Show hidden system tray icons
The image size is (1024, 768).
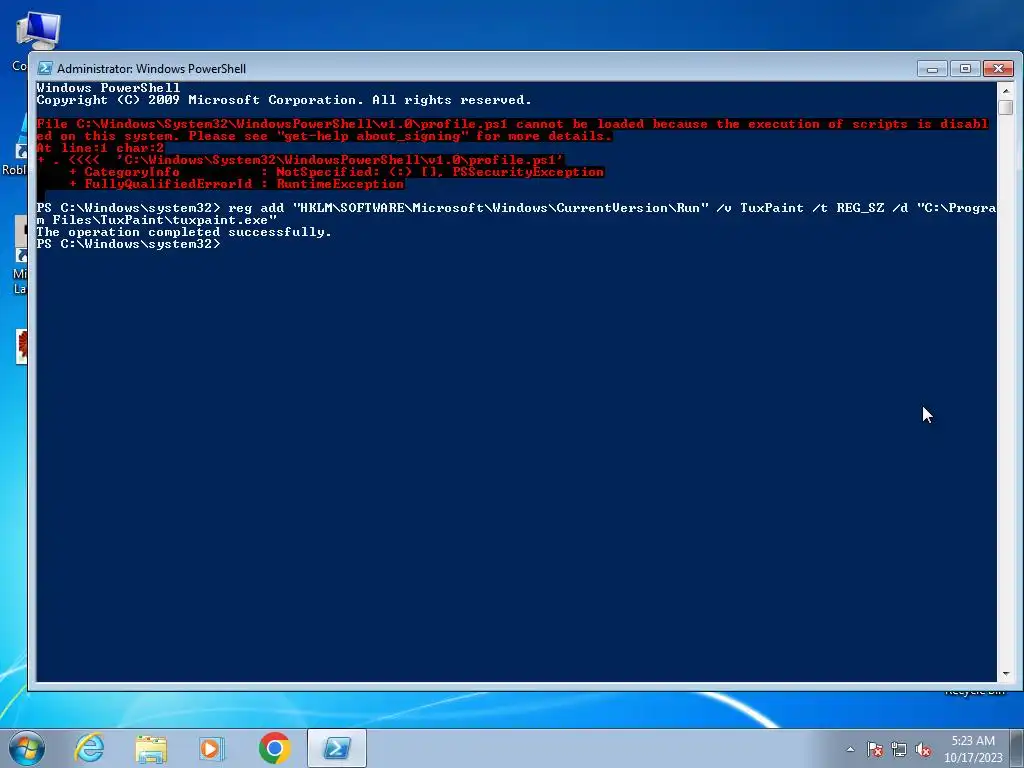coord(850,749)
